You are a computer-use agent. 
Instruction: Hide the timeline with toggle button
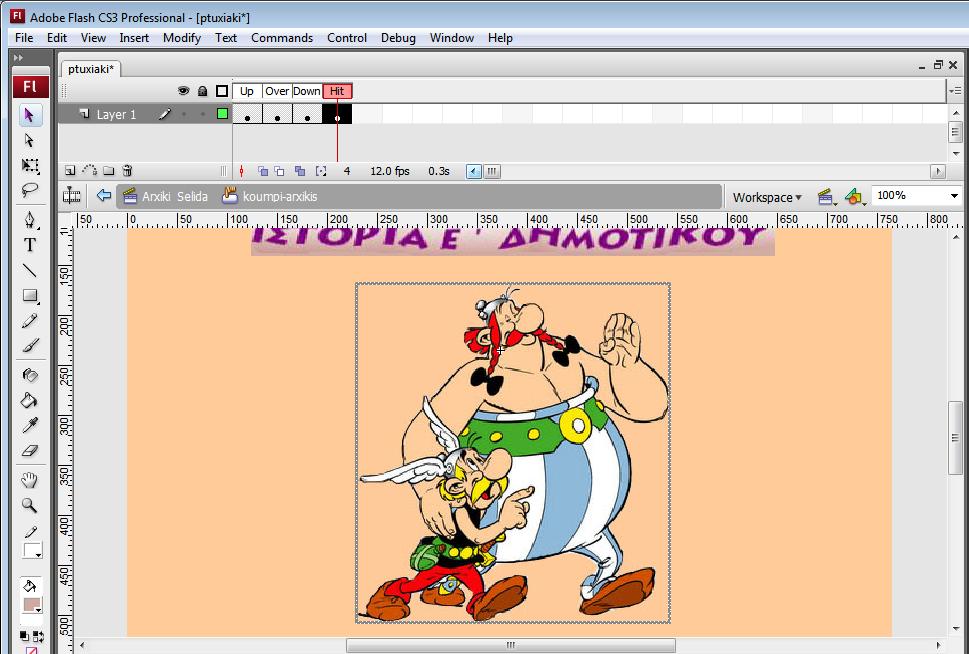pyautogui.click(x=71, y=196)
